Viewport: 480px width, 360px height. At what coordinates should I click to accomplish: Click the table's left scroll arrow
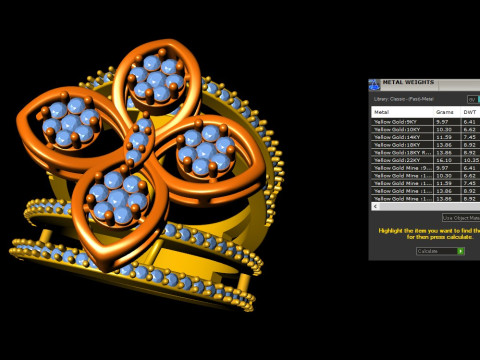coord(375,207)
